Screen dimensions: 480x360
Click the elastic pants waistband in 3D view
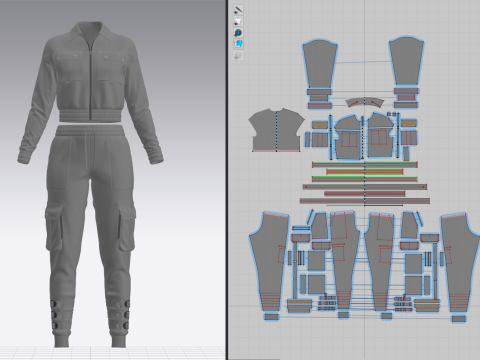pyautogui.click(x=89, y=131)
